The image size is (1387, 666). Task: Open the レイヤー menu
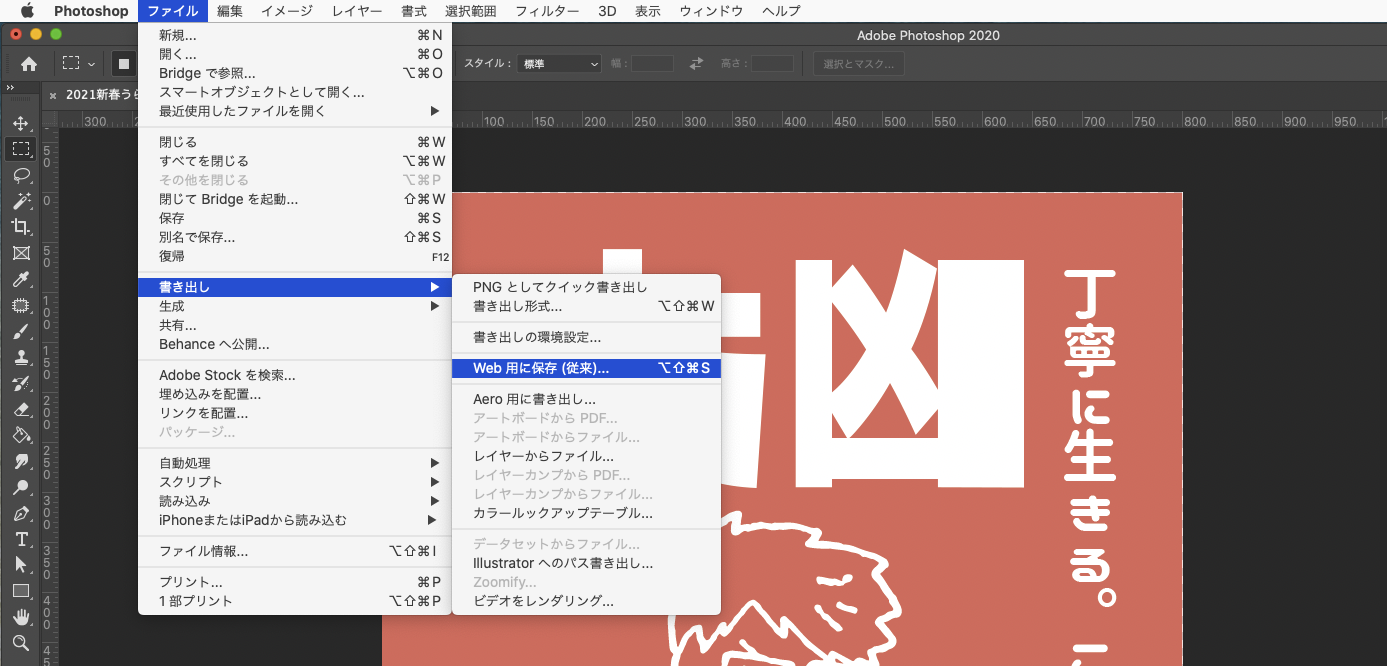357,11
